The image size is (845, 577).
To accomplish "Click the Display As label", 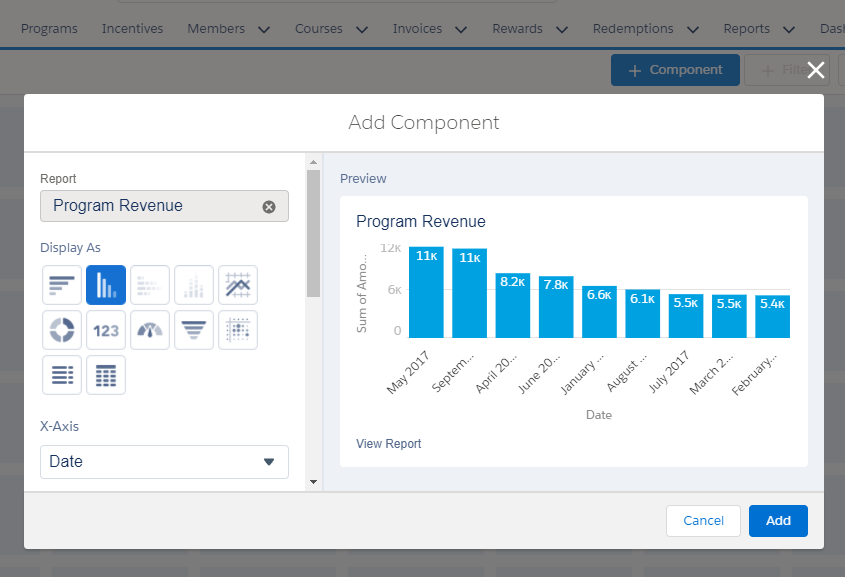I will [70, 248].
